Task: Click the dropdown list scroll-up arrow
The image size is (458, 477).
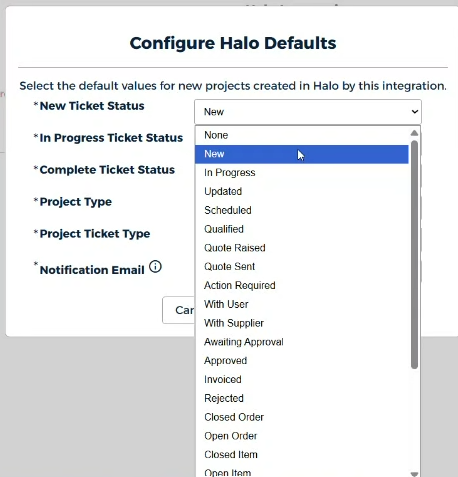Action: (414, 133)
